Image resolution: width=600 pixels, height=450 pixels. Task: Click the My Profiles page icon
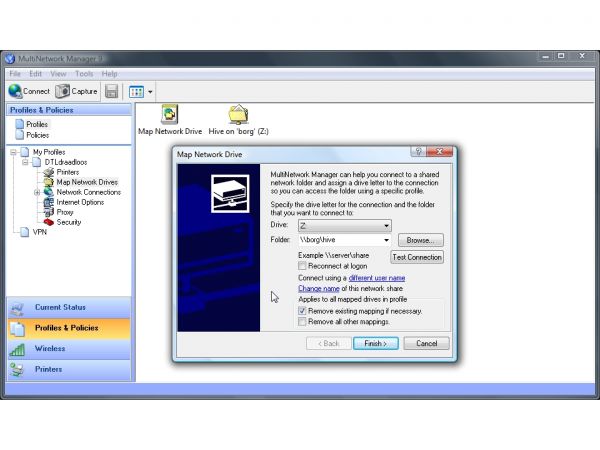25,152
